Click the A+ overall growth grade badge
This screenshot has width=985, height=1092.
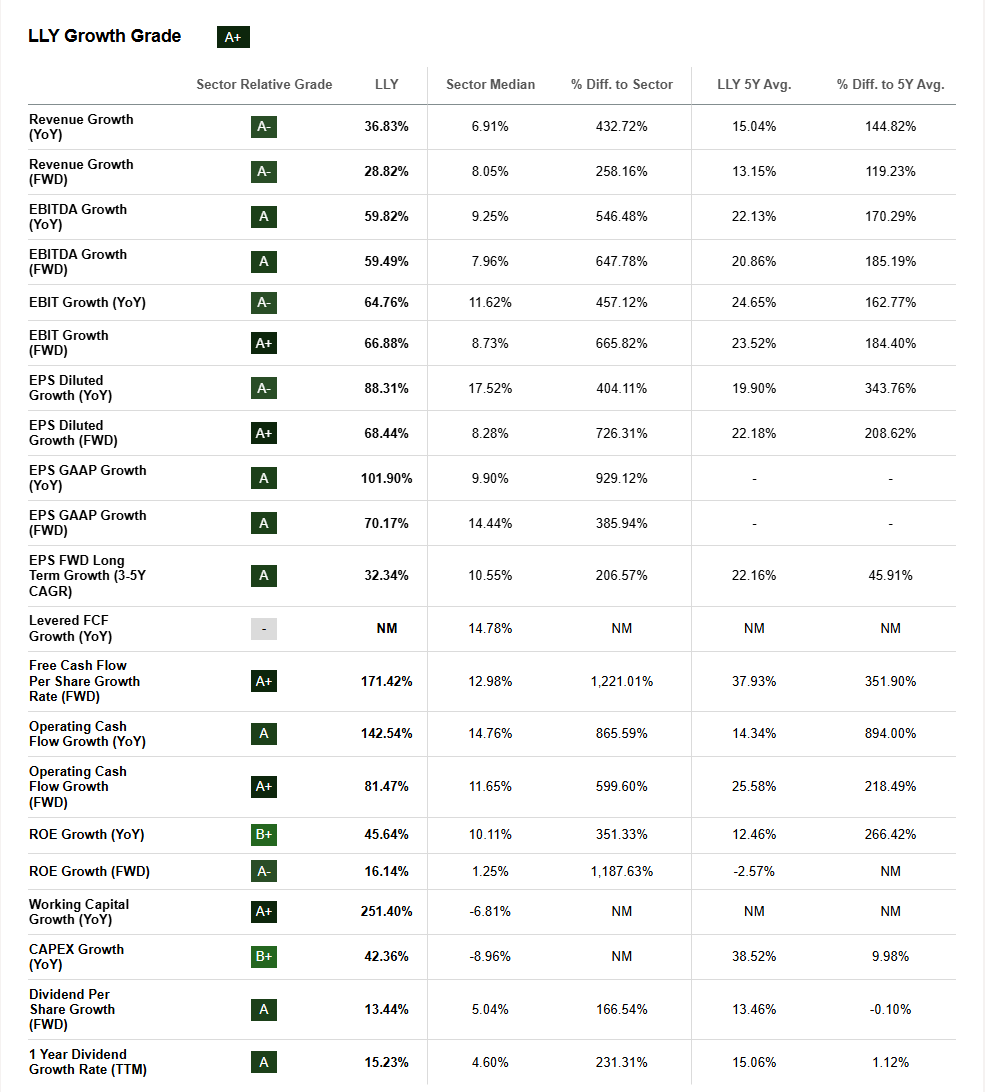pyautogui.click(x=233, y=37)
